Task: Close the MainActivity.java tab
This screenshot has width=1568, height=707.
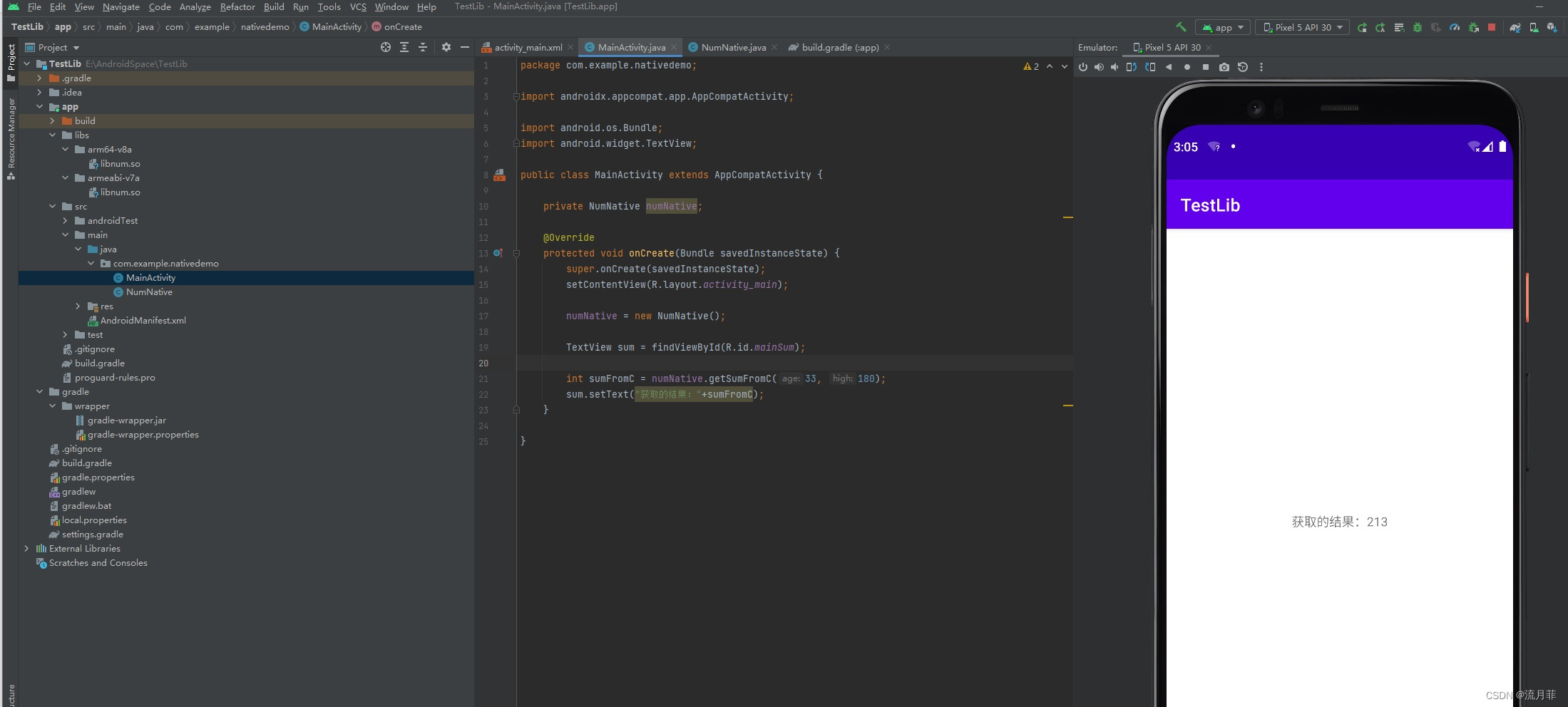Action: coord(674,48)
